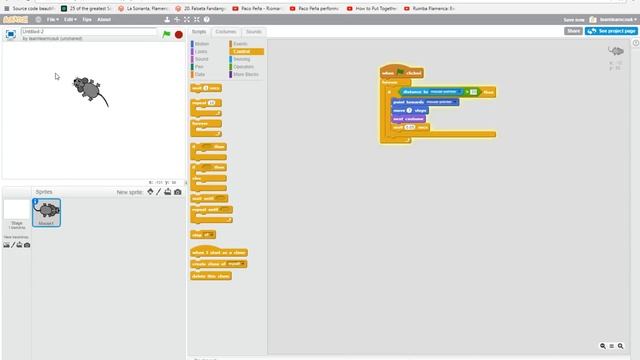The height and width of the screenshot is (360, 640).
Task: Select the Block help question-mark tool
Action: pyautogui.click(x=207, y=19)
